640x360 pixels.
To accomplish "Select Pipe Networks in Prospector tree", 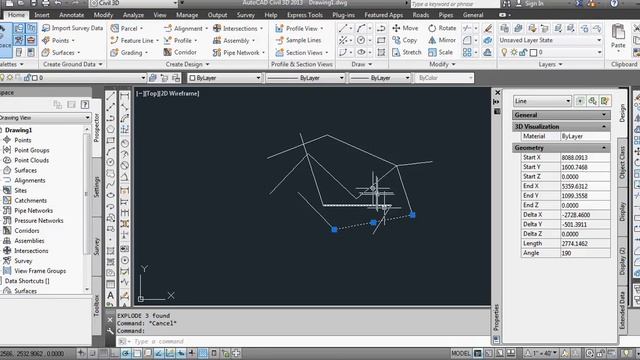I will point(33,211).
